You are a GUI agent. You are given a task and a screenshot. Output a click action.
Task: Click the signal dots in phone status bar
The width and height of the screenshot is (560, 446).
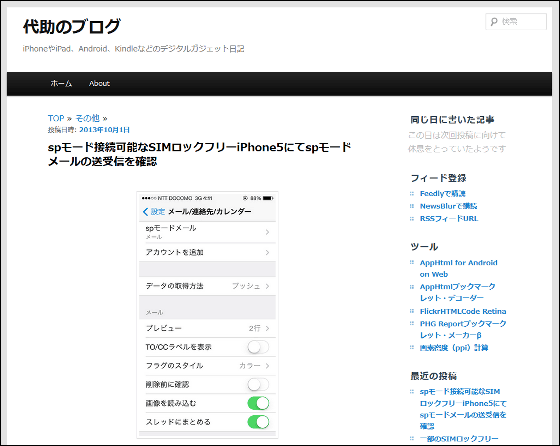(149, 198)
